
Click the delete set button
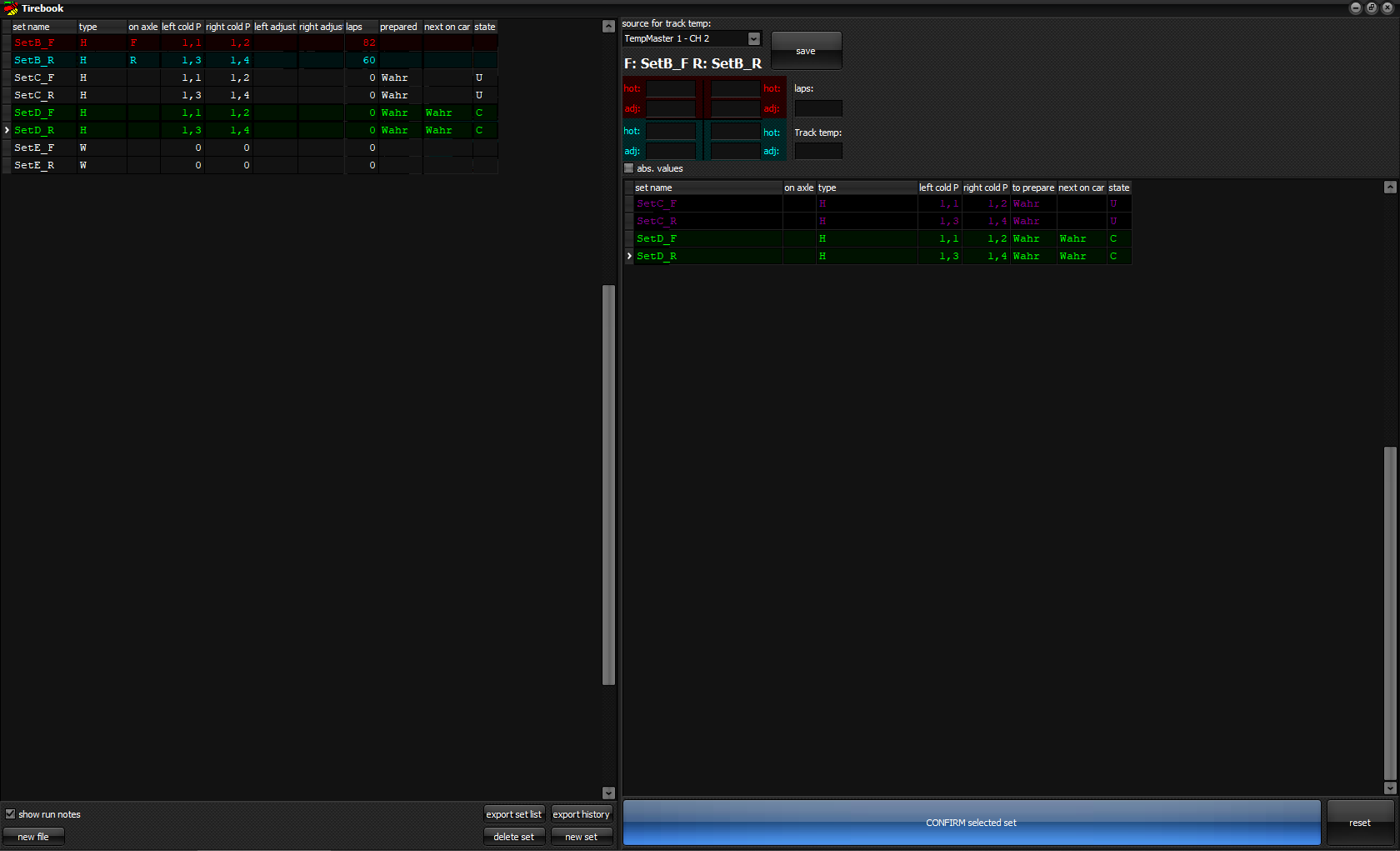click(x=514, y=837)
